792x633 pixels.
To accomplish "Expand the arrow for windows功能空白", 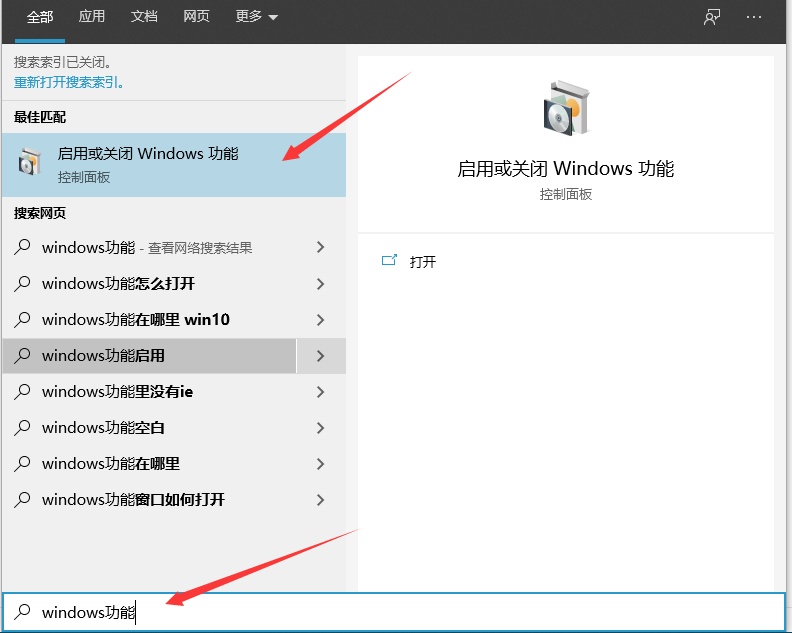I will 320,428.
